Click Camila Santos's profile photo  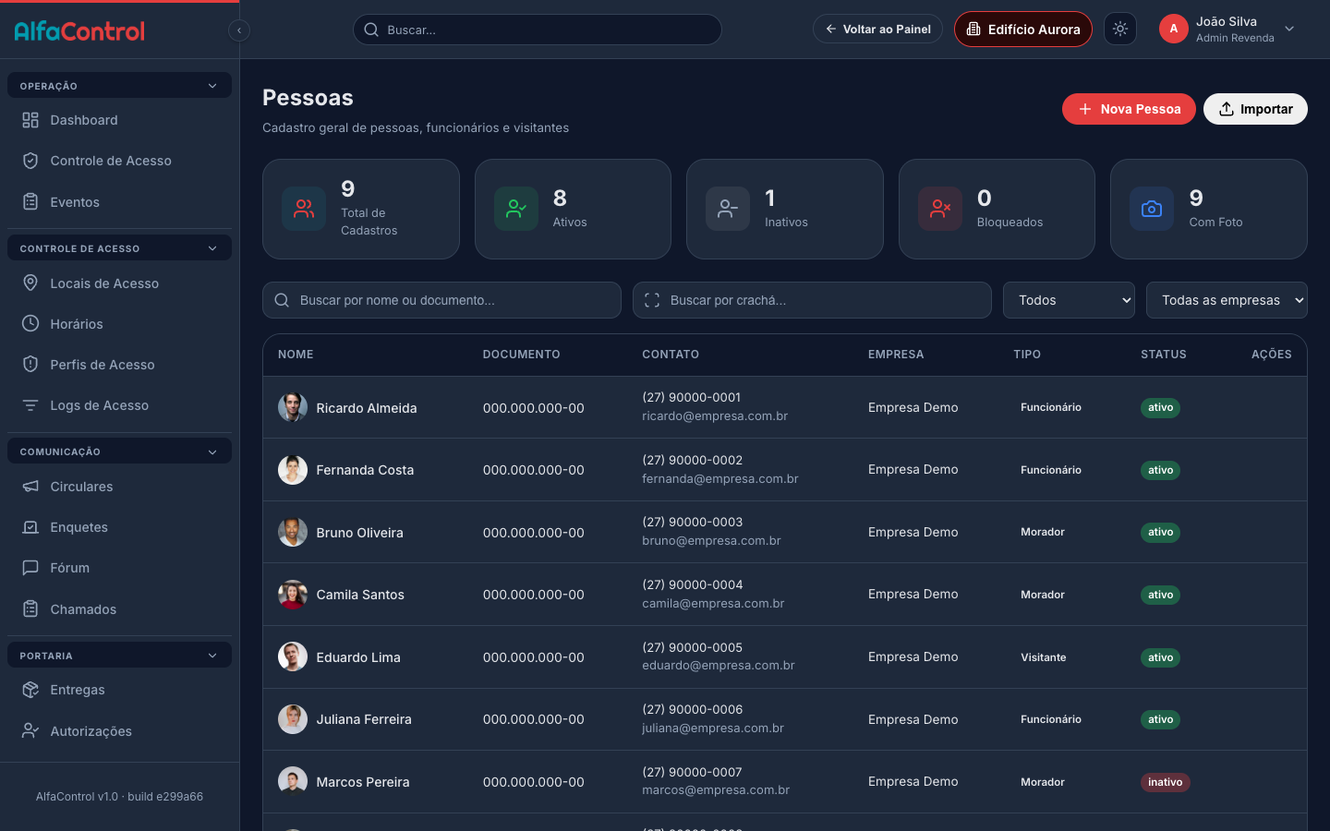tap(293, 594)
